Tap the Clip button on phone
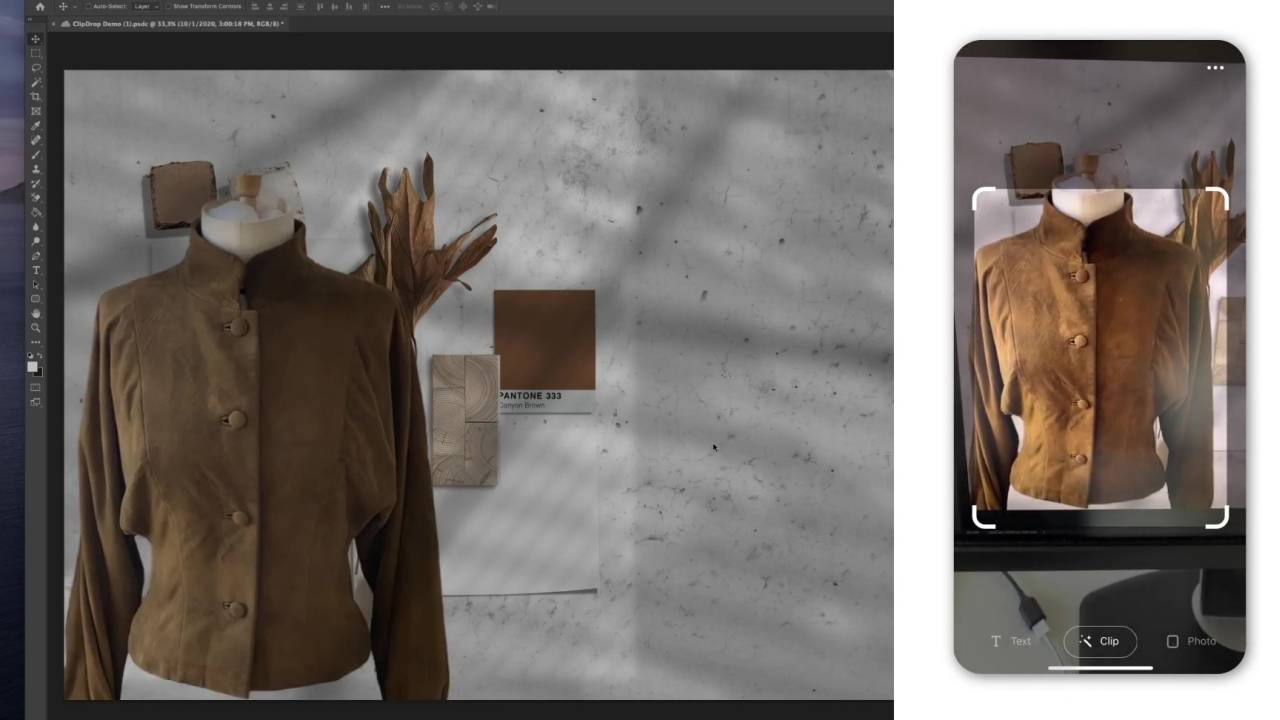The image size is (1280, 720). tap(1100, 641)
